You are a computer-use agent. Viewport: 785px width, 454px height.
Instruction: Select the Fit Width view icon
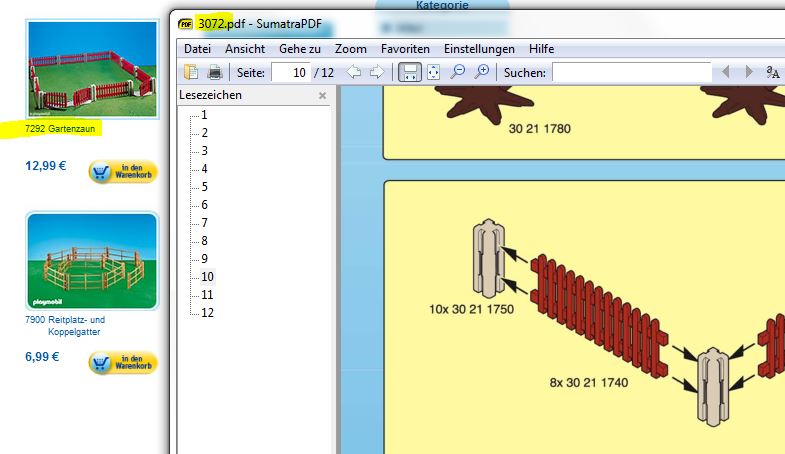(409, 72)
